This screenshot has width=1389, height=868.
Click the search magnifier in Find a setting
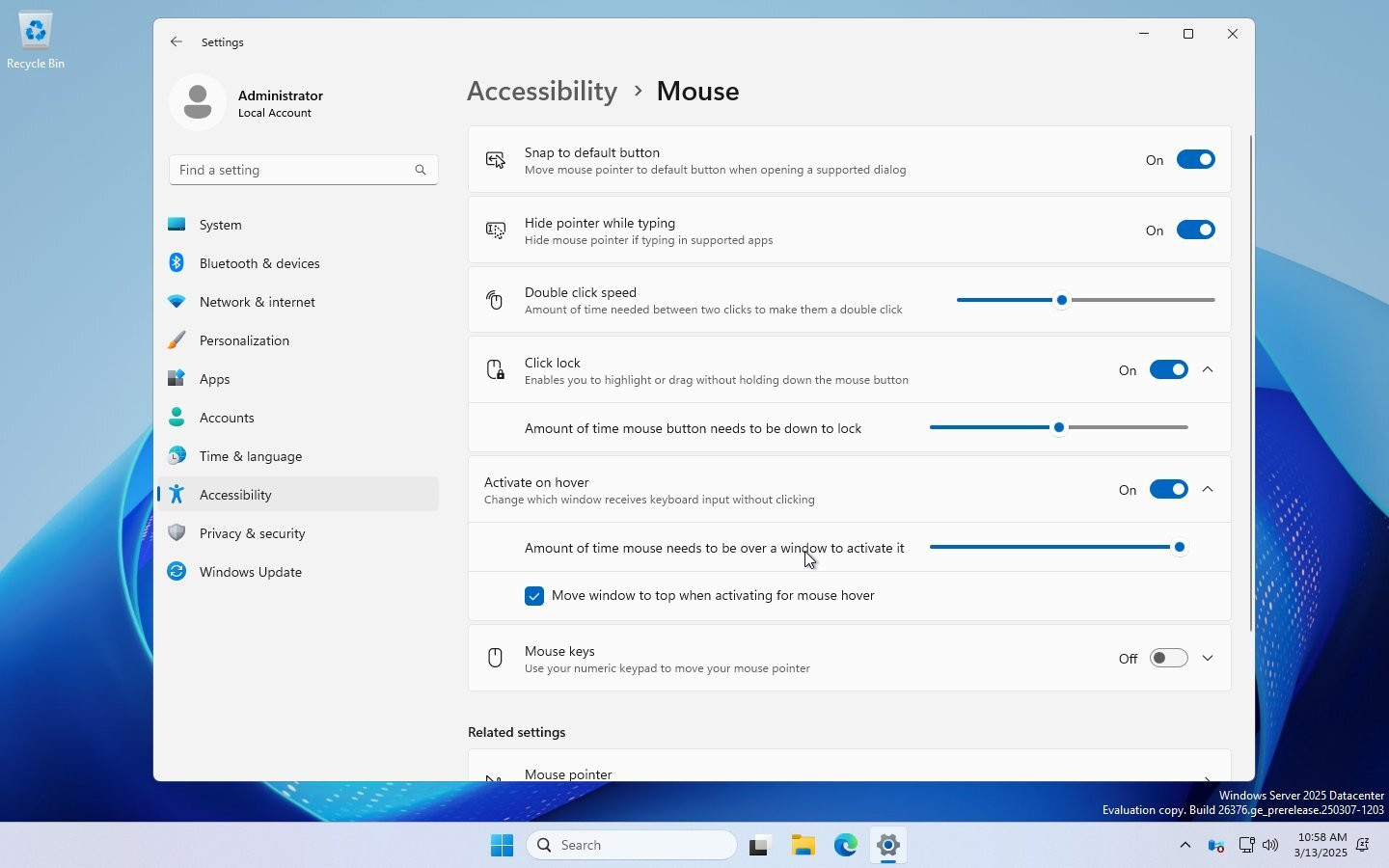click(421, 170)
